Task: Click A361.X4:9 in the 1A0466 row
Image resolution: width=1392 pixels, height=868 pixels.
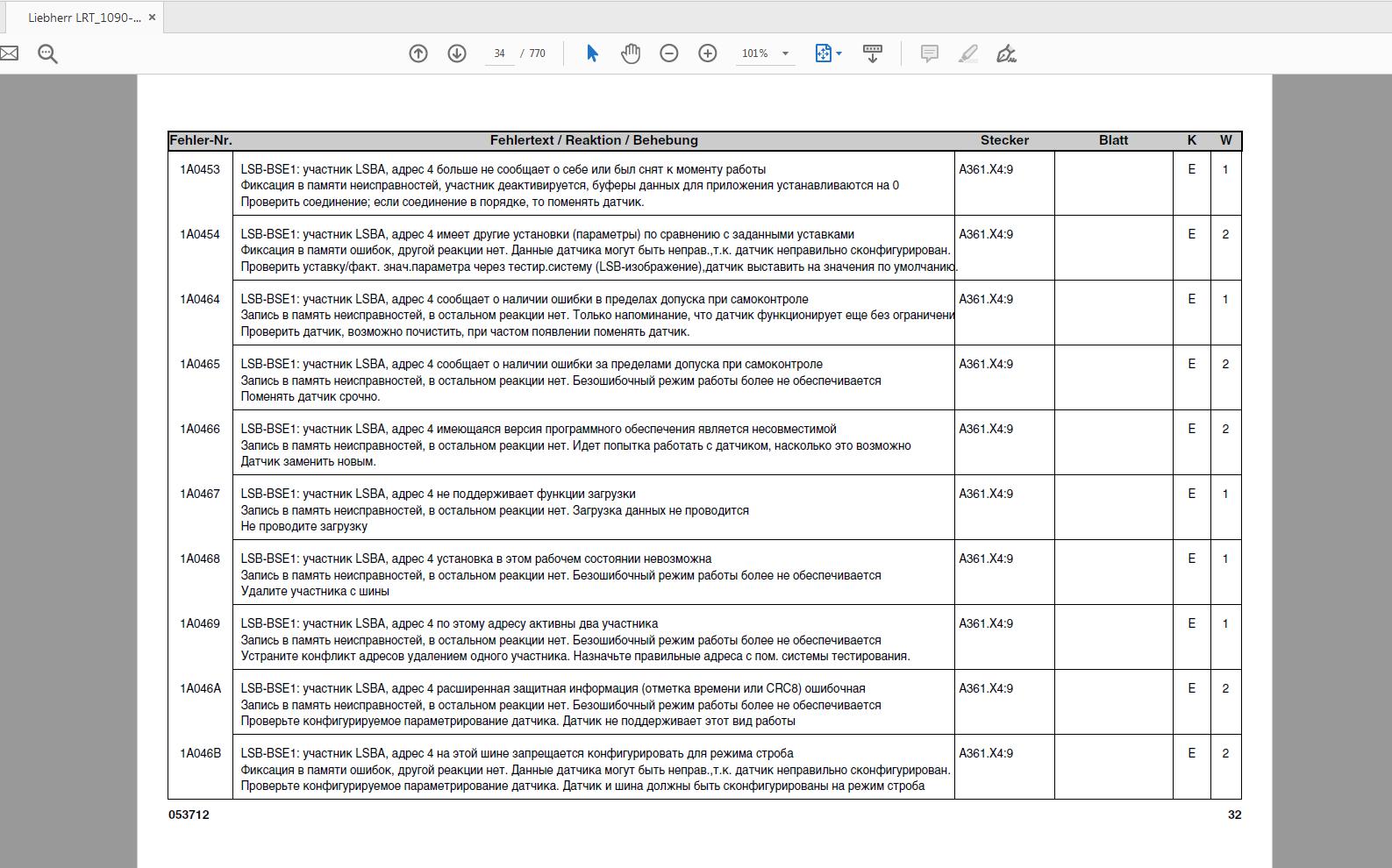Action: coord(986,429)
